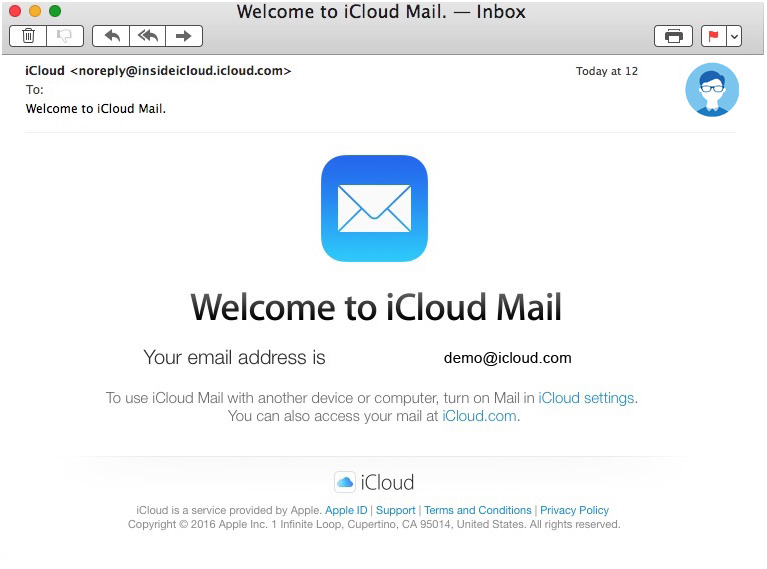Click the 'Welcome to iCloud Mail.' subject line

(96, 109)
